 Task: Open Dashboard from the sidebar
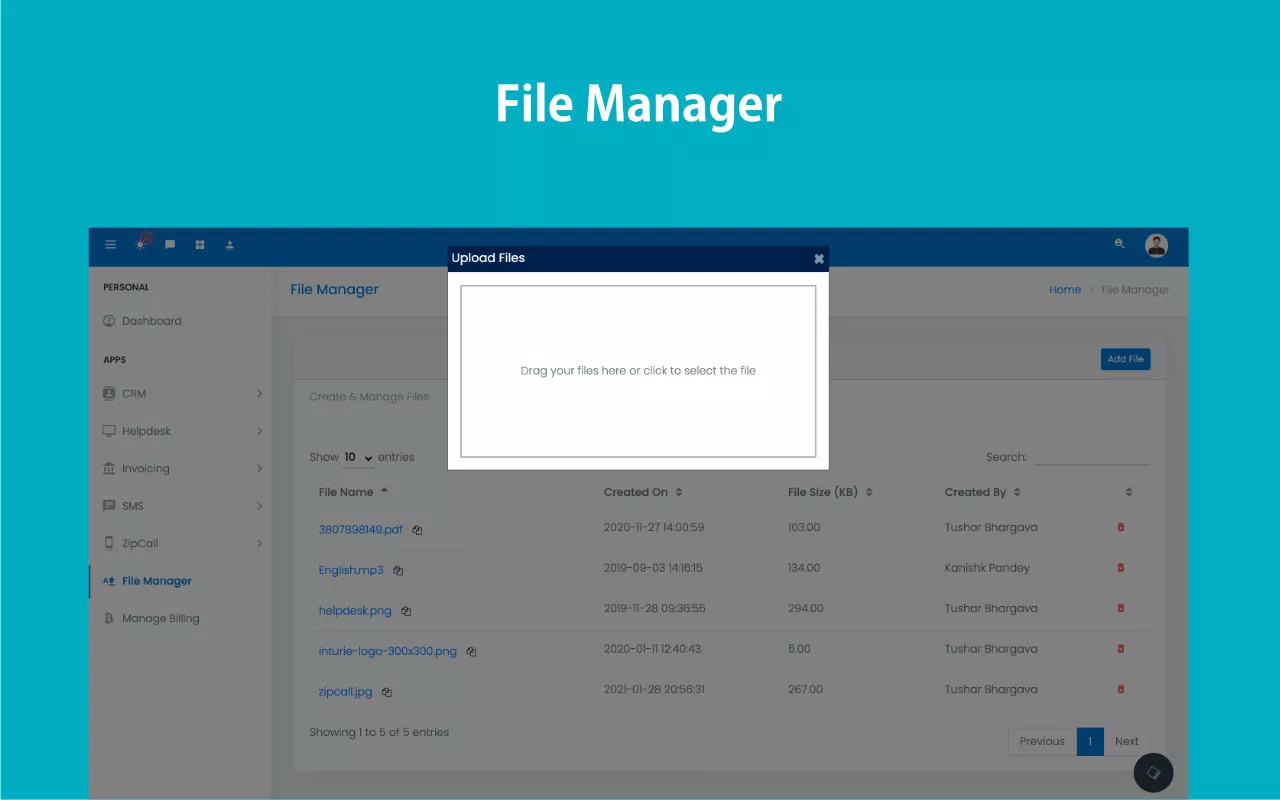pyautogui.click(x=151, y=321)
